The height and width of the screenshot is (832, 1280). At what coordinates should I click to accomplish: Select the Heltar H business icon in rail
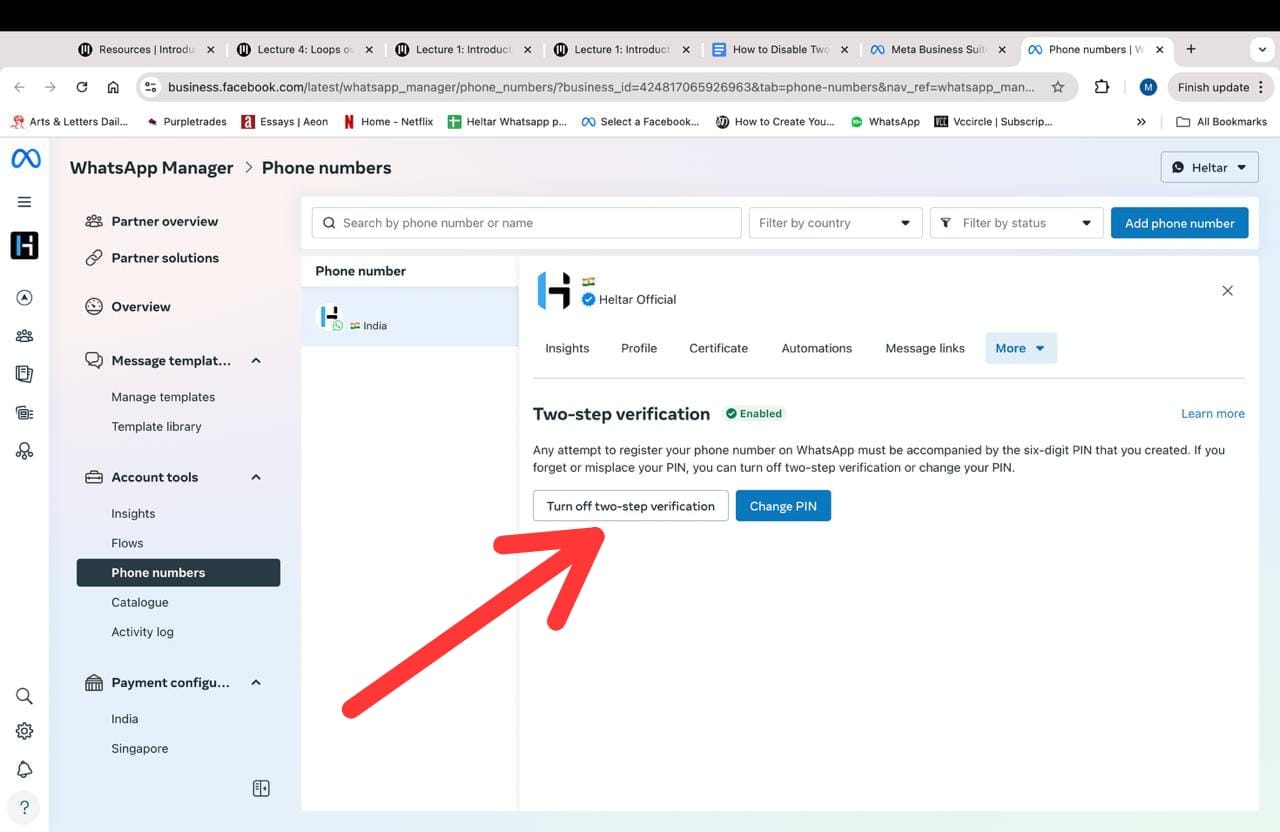[x=25, y=245]
